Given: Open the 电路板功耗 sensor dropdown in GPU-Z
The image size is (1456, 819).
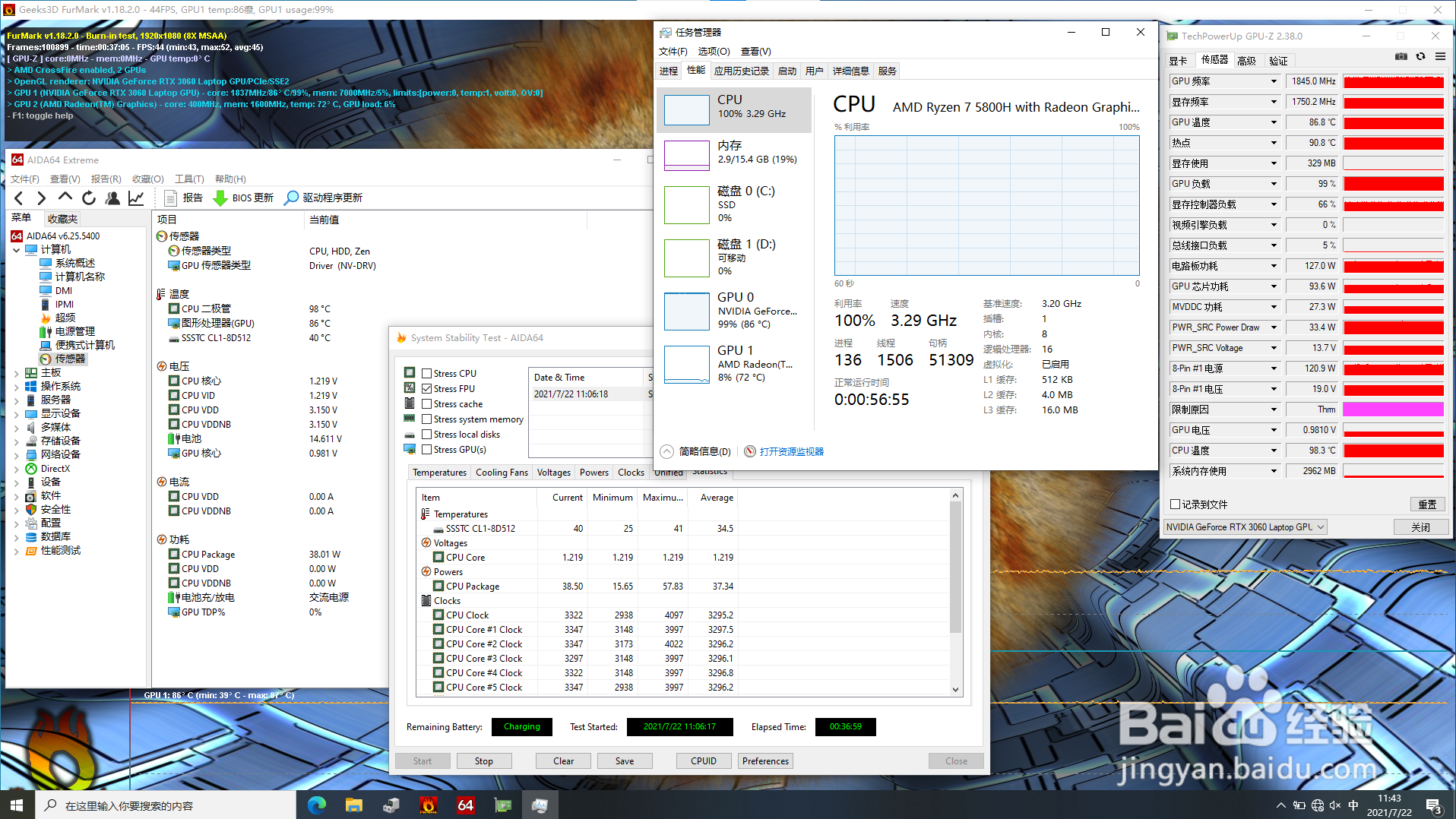Looking at the screenshot, I should 1274,266.
